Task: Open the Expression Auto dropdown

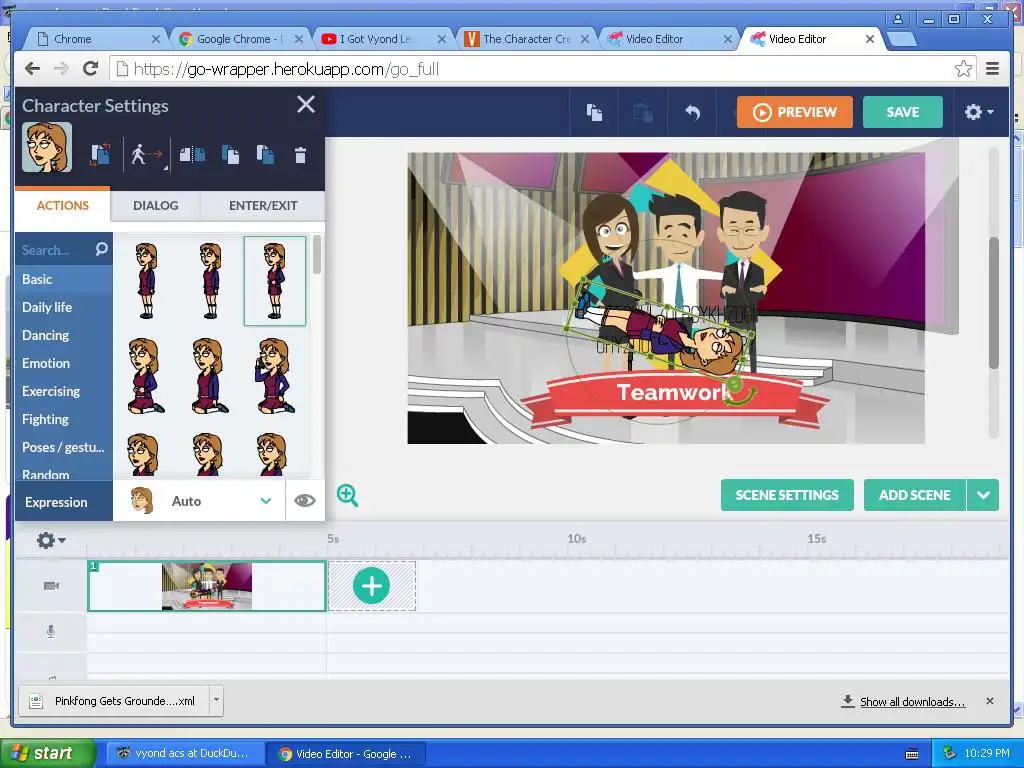Action: [x=200, y=501]
